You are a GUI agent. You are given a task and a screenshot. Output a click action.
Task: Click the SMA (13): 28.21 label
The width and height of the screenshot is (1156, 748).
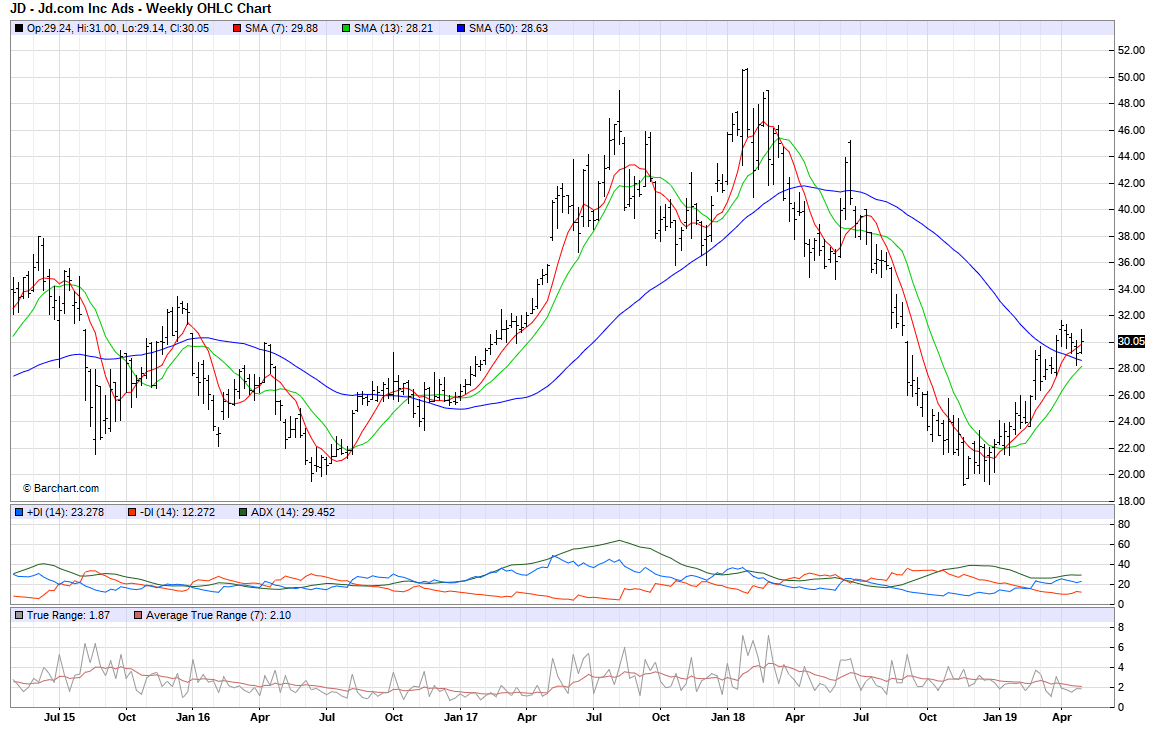click(x=394, y=28)
